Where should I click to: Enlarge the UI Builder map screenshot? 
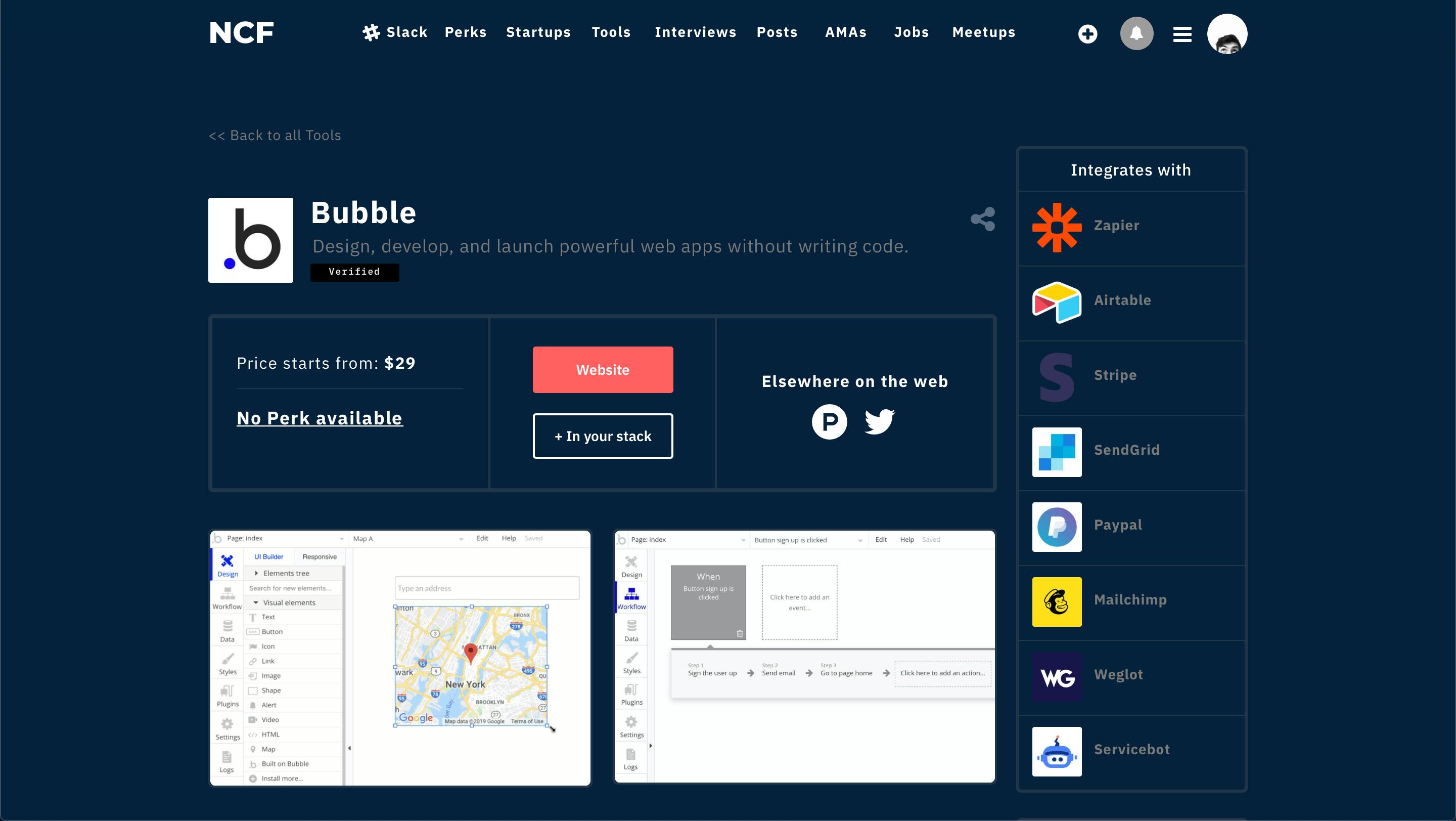pyautogui.click(x=400, y=658)
